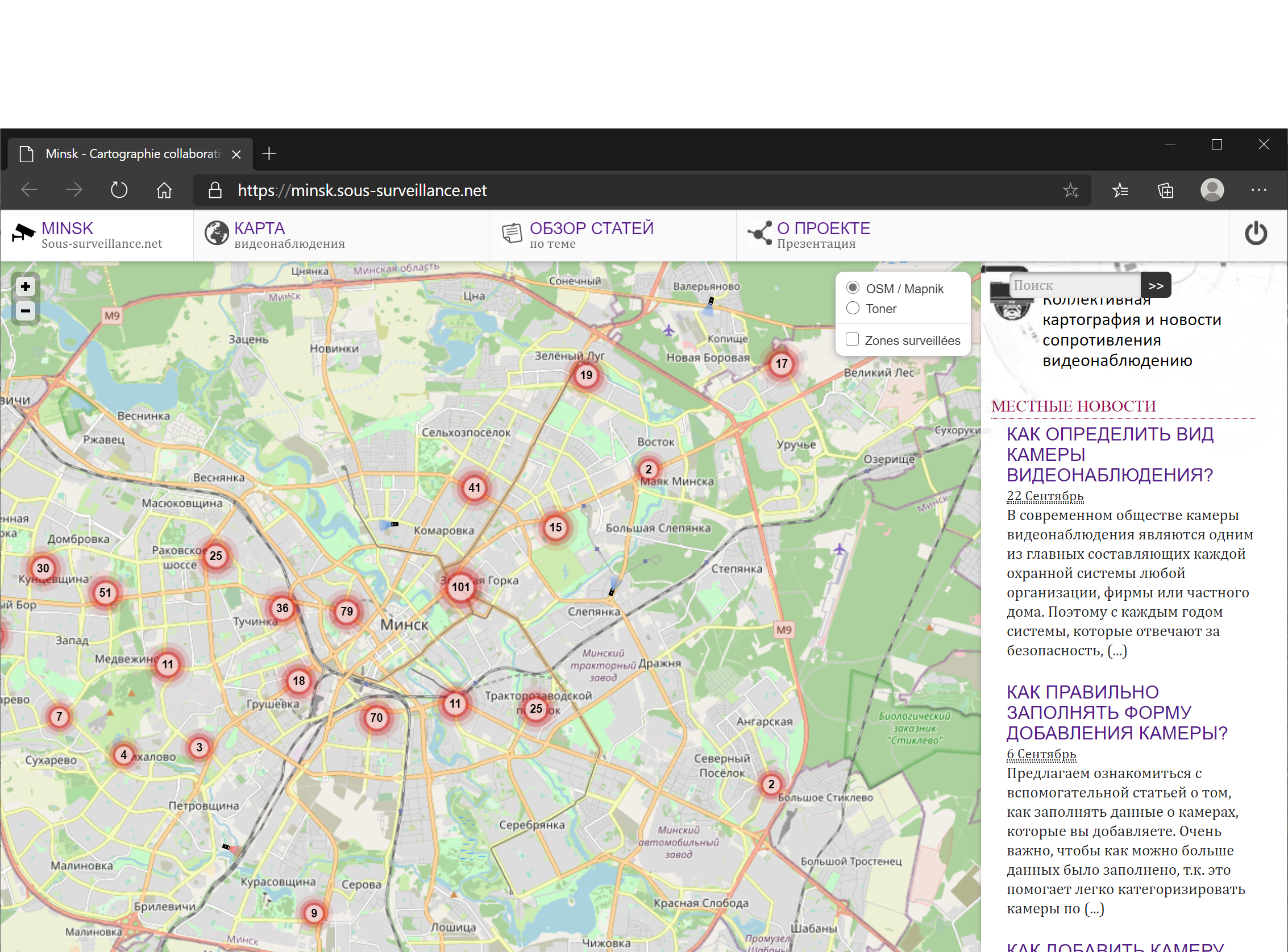View site info via padlock icon
Viewport: 1288px width, 952px height.
[x=215, y=190]
